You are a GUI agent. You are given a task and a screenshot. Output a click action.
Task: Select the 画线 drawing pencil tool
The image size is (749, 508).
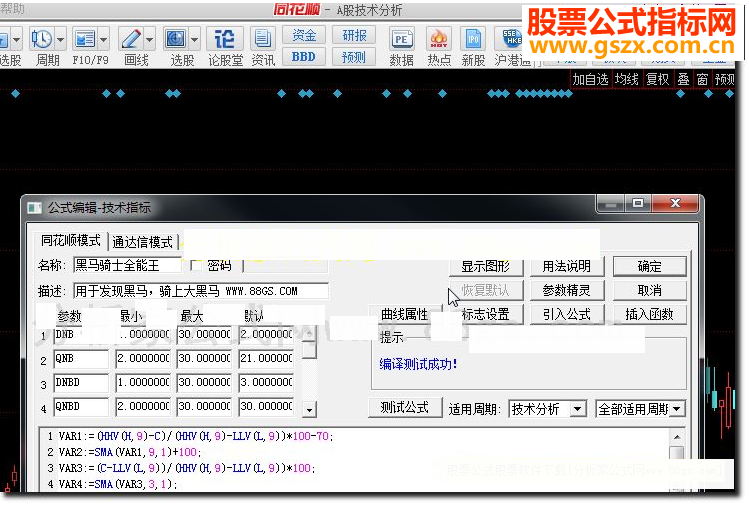pyautogui.click(x=130, y=39)
